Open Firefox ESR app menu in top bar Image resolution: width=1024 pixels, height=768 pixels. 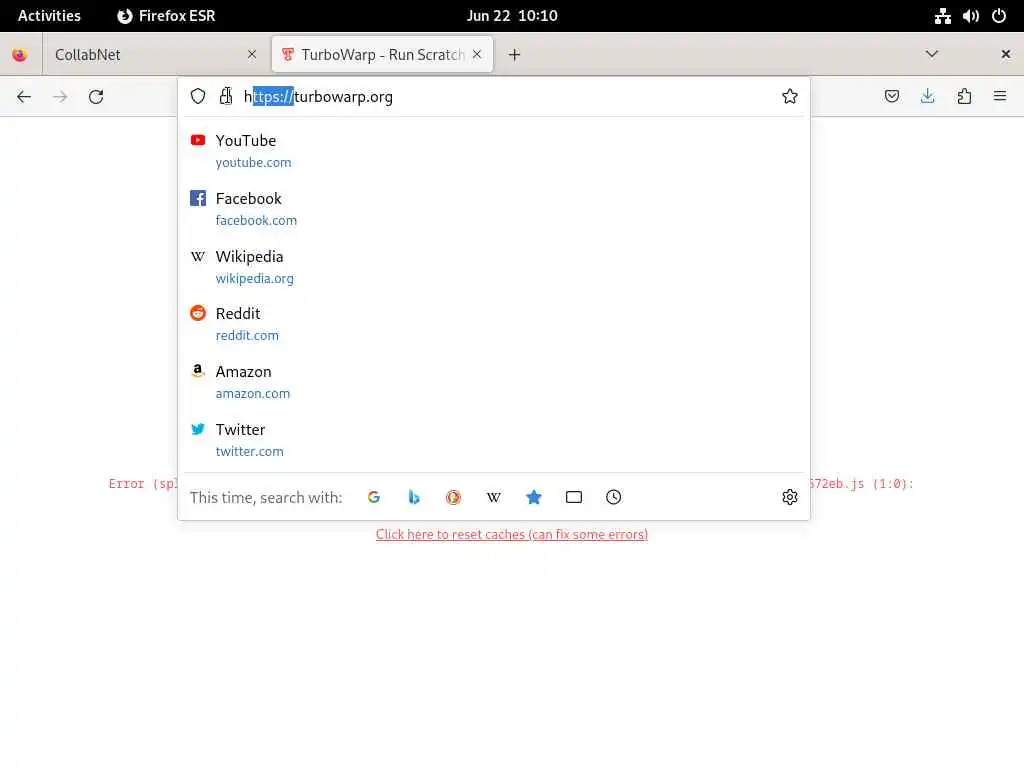166,16
